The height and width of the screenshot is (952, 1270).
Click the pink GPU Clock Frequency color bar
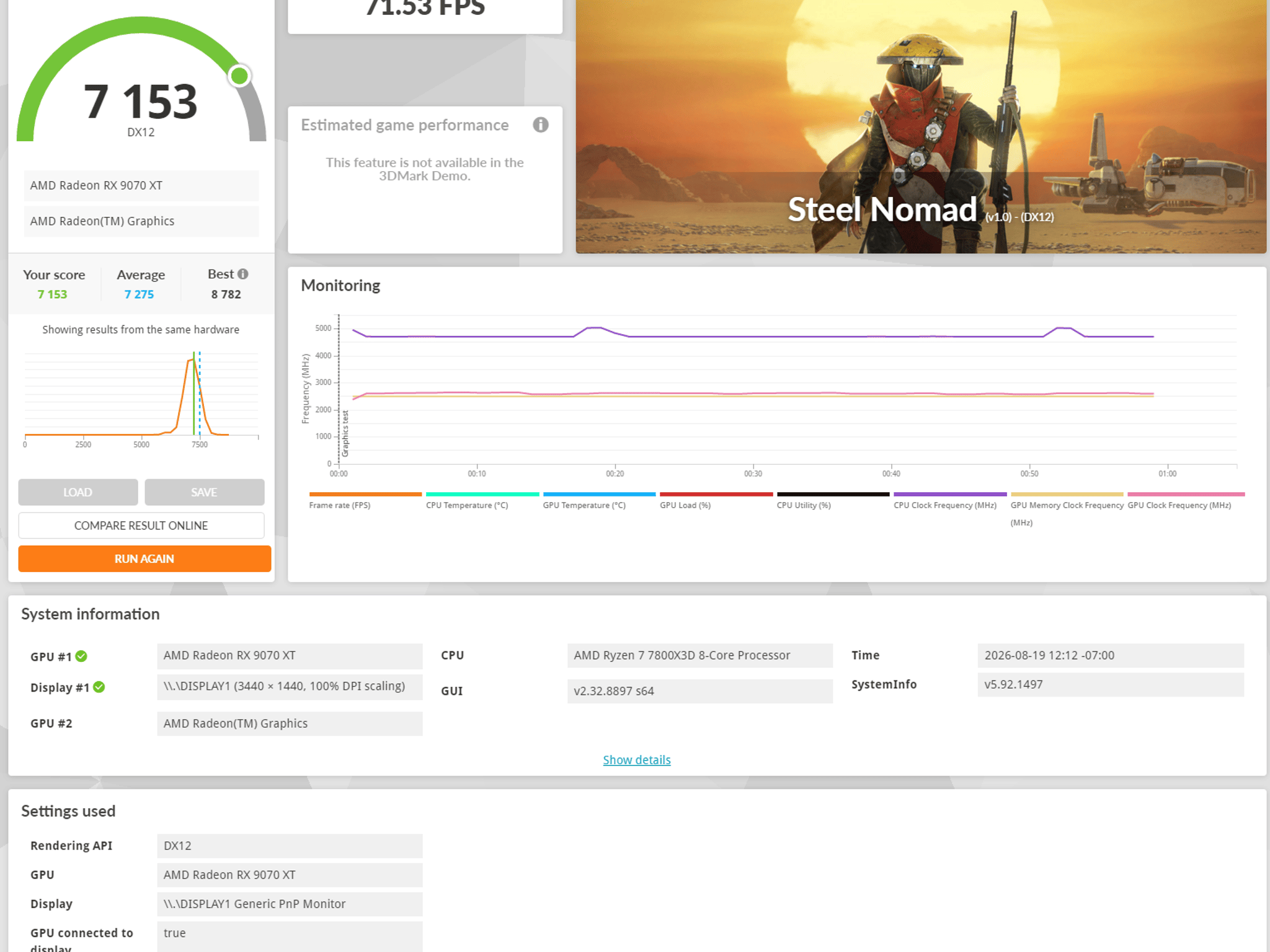[x=1186, y=494]
